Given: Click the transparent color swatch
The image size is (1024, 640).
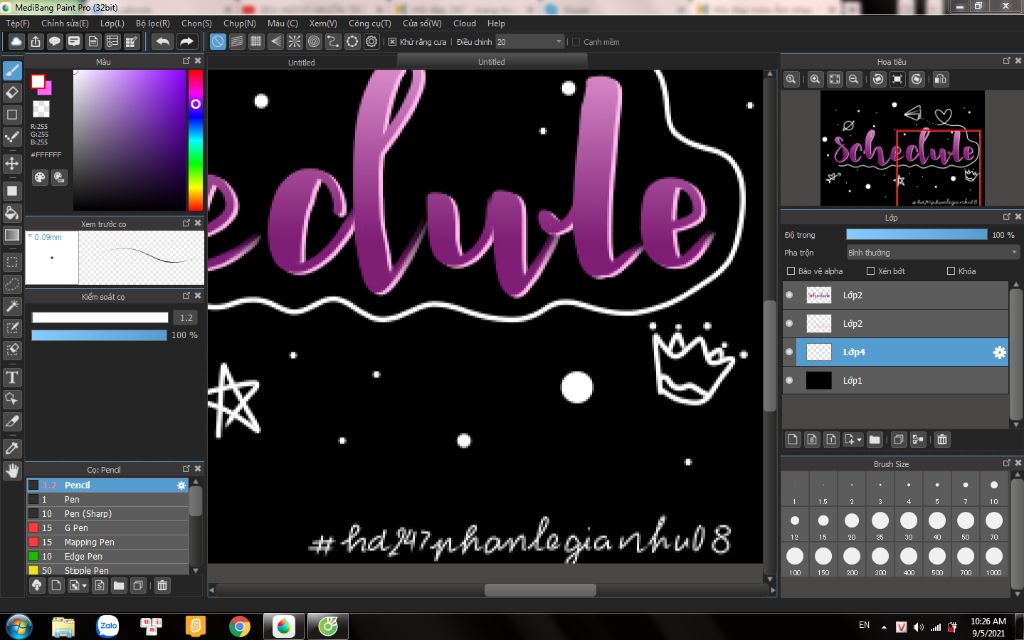Looking at the screenshot, I should (40, 108).
